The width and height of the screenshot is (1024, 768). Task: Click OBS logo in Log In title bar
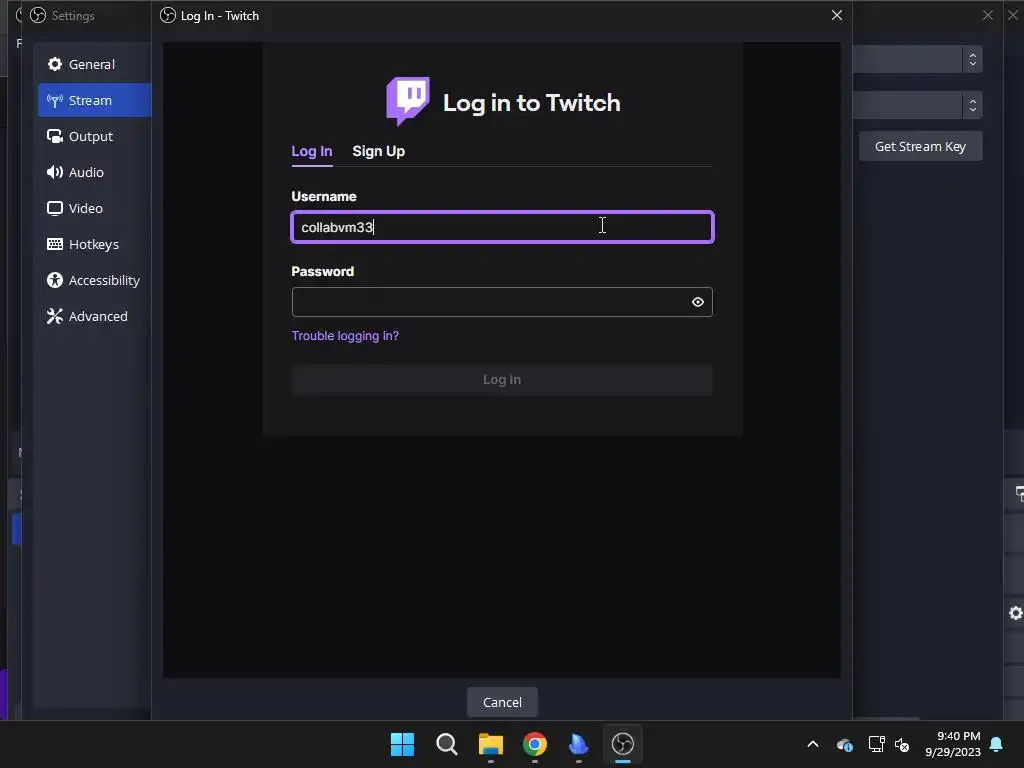168,15
